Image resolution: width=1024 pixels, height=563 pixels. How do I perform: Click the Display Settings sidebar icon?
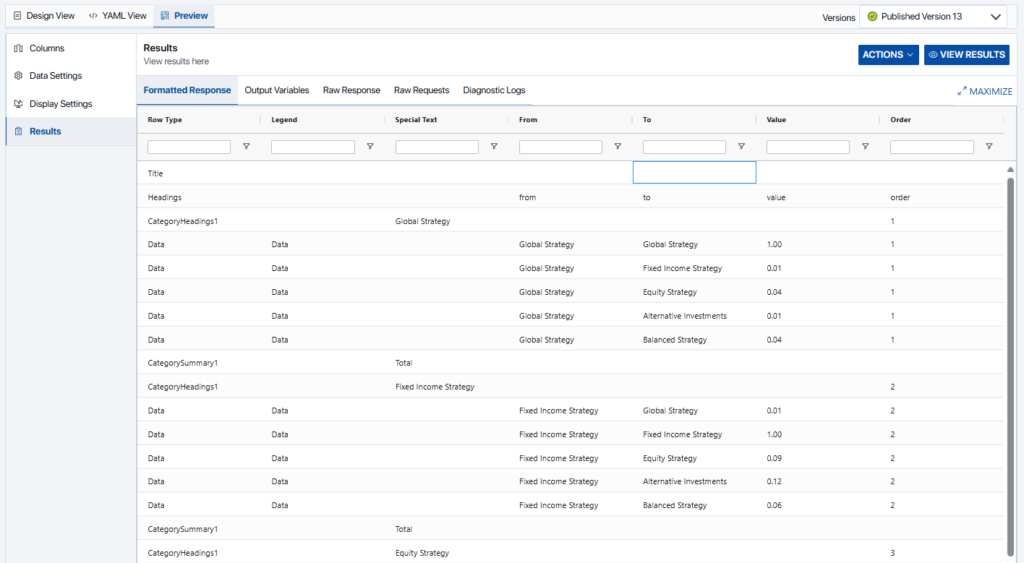pos(18,104)
